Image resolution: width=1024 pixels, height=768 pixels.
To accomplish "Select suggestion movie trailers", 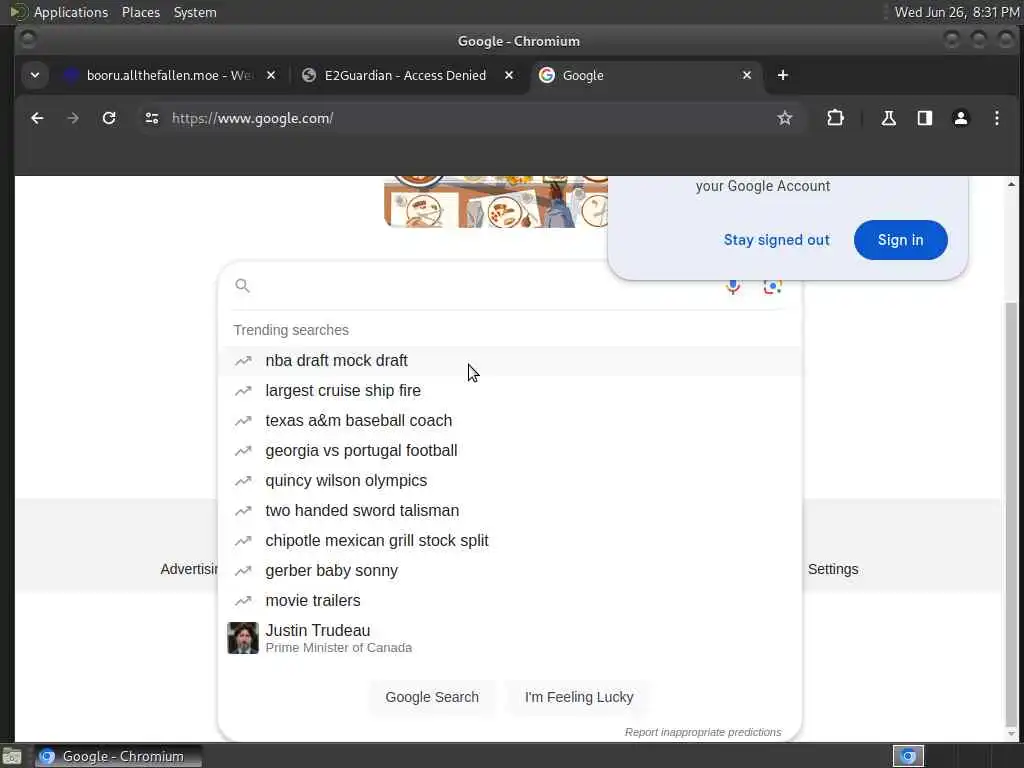I will click(x=510, y=601).
